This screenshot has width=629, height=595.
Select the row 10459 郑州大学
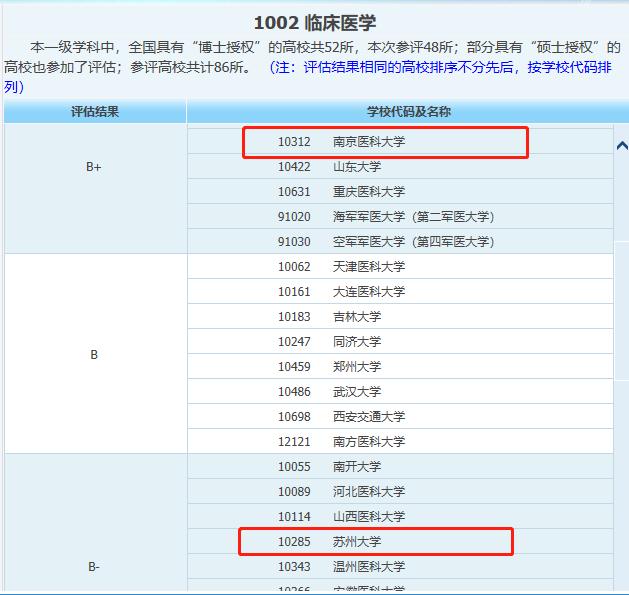click(x=400, y=366)
